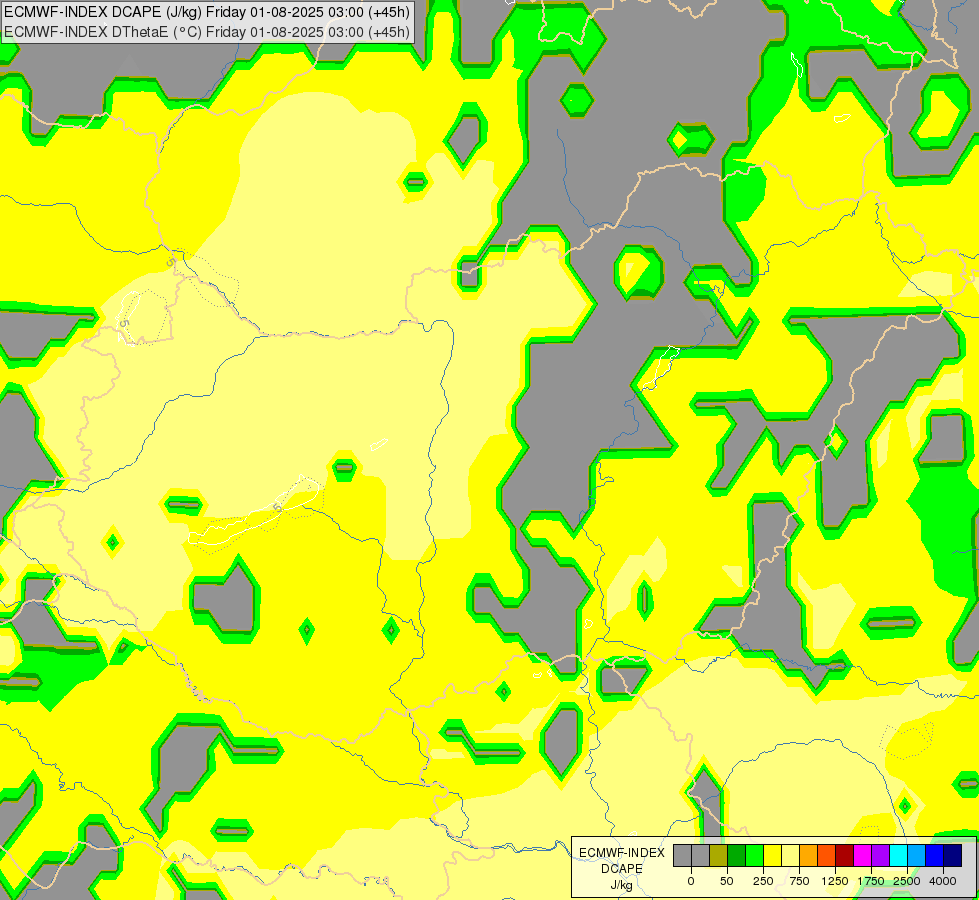Click the magenta legend swatch
The width and height of the screenshot is (979, 900).
[863, 855]
